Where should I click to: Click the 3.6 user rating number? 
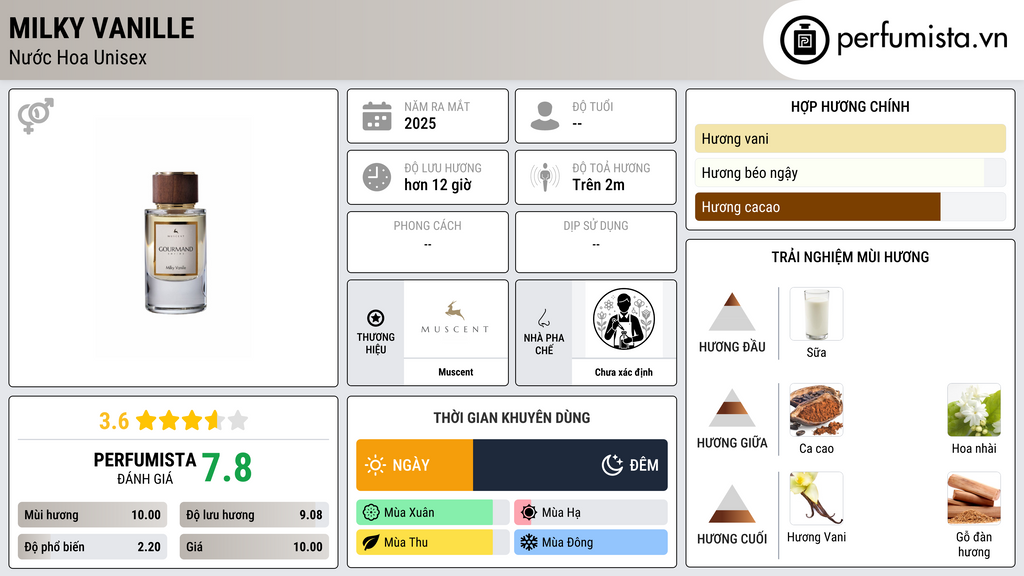pyautogui.click(x=114, y=421)
